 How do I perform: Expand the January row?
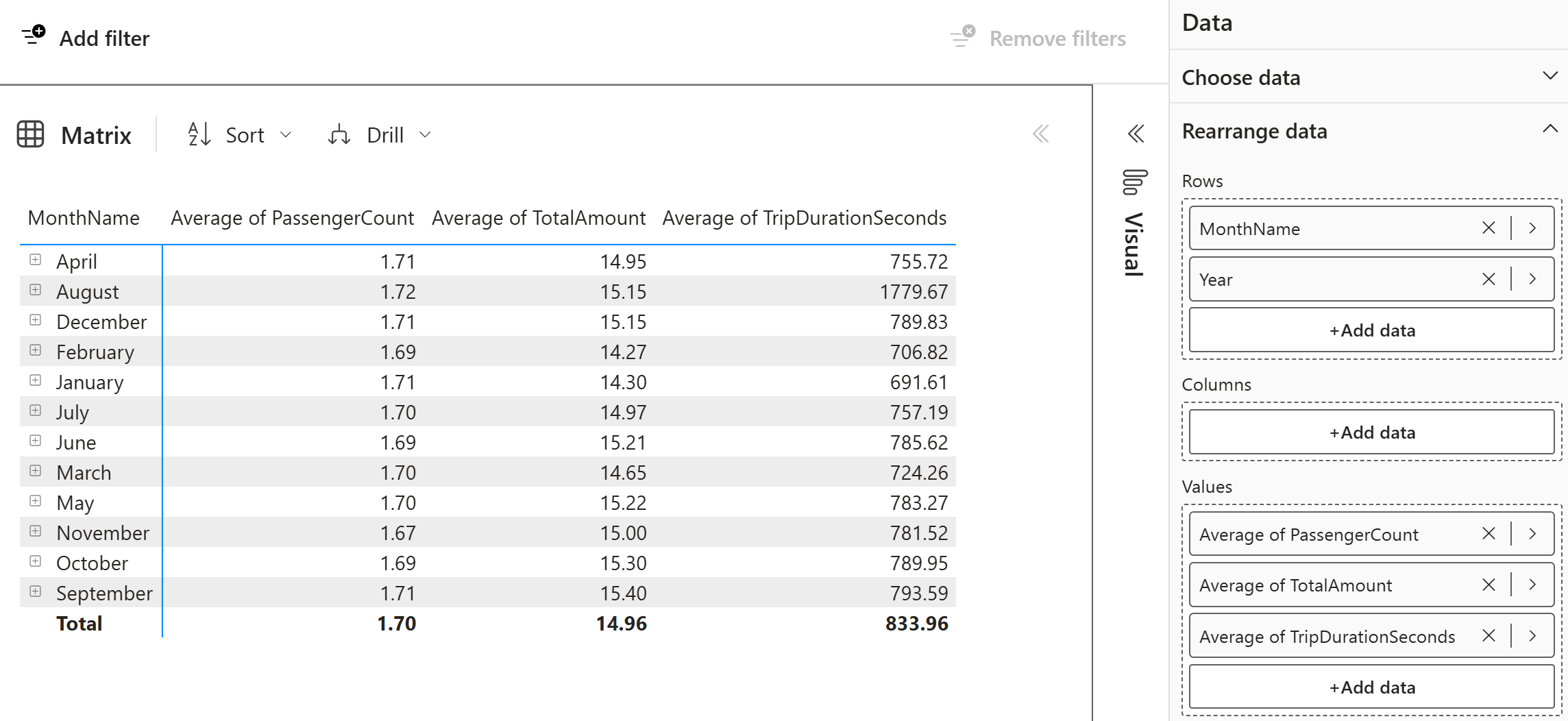pos(36,380)
